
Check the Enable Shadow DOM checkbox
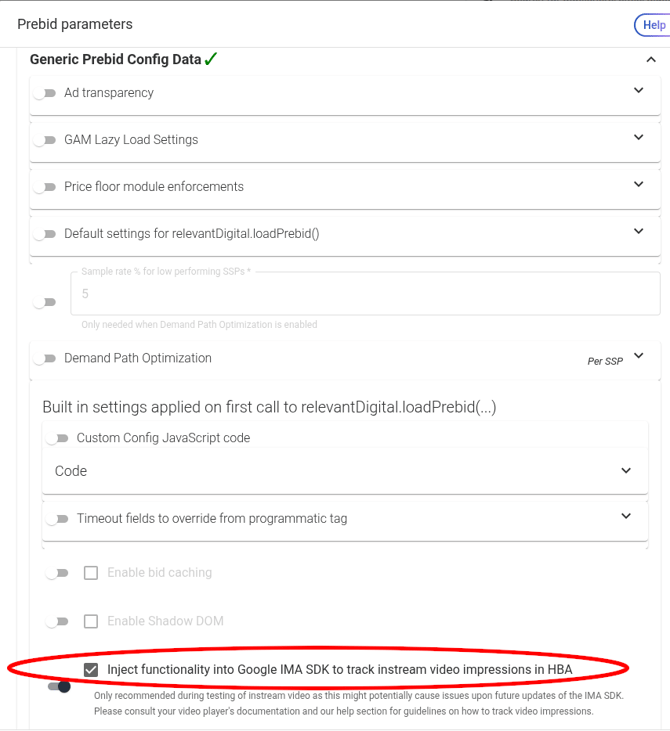pyautogui.click(x=91, y=621)
